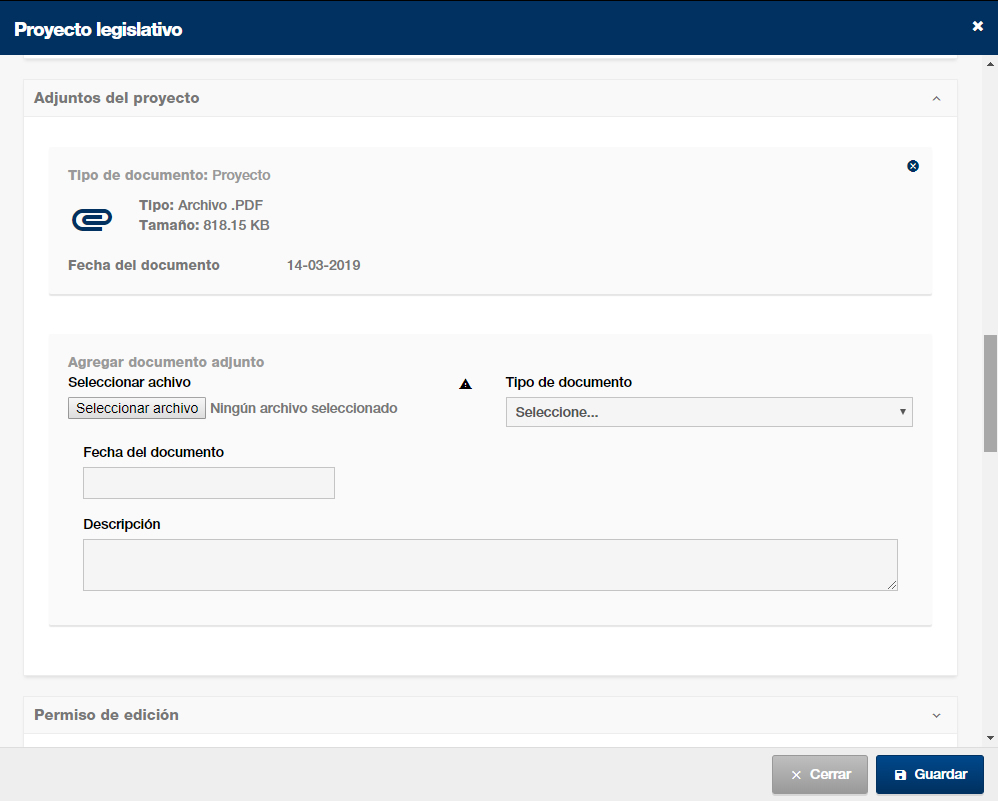Click the Tamaño: 818.15 KB text
This screenshot has height=801, width=998.
pos(204,225)
